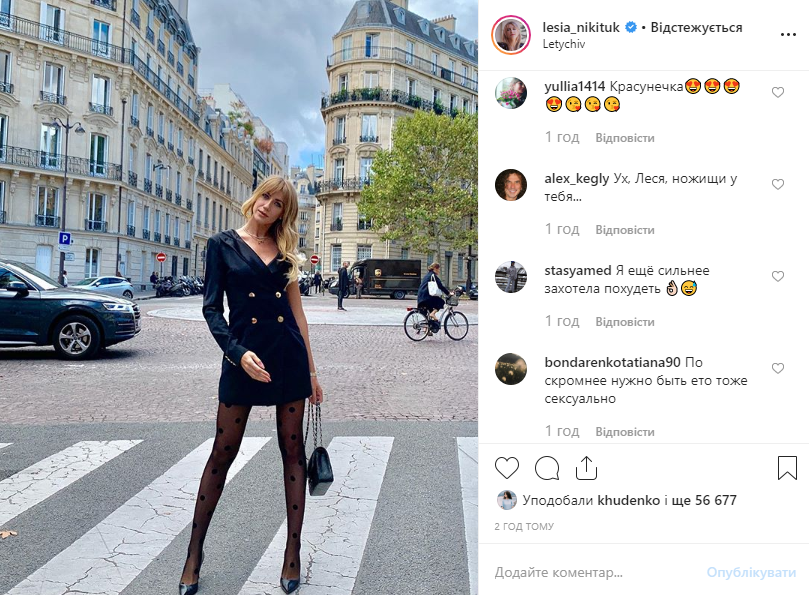This screenshot has height=595, width=809.
Task: Reply to alex_kegly's comment
Action: [625, 230]
